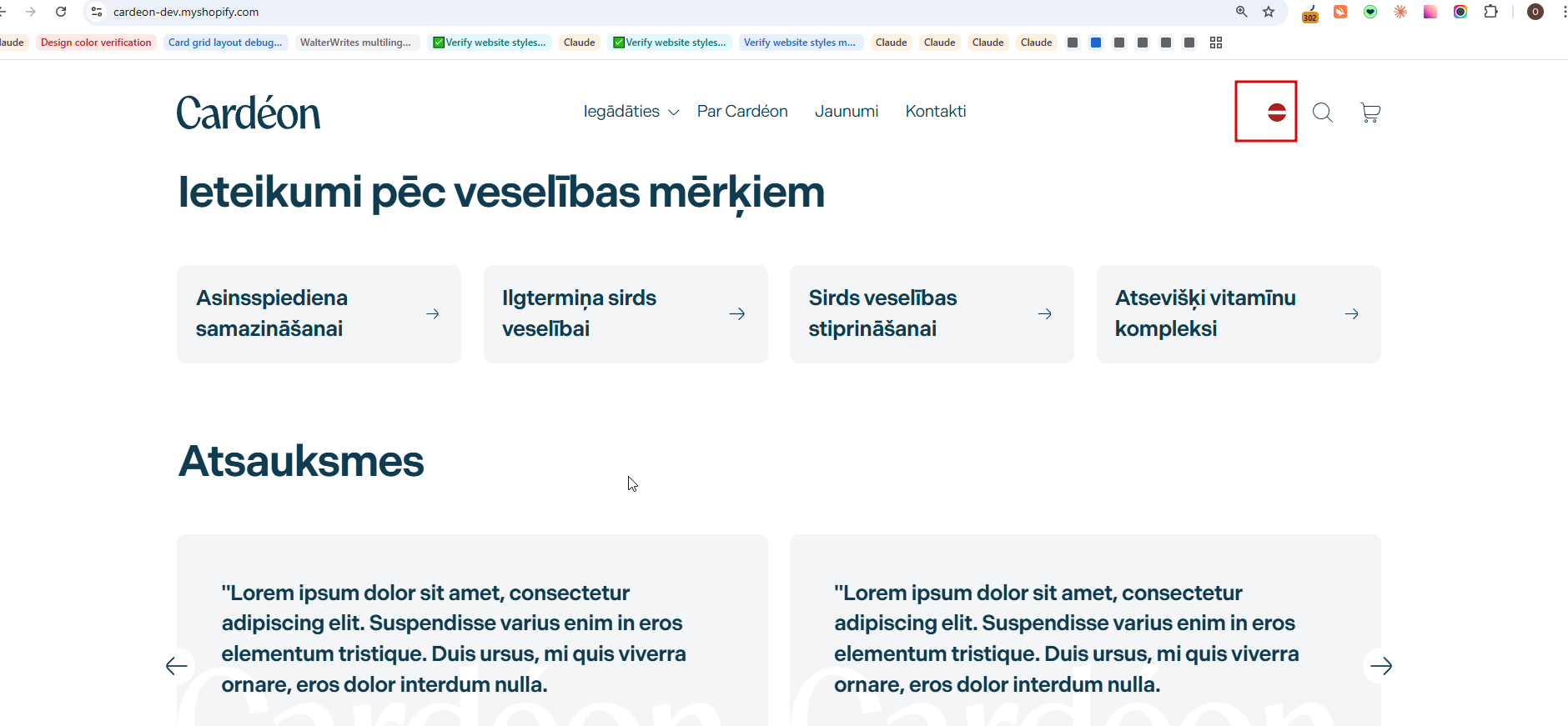
Task: Open Asinsspiediena samazināšanai card link
Action: tap(319, 314)
